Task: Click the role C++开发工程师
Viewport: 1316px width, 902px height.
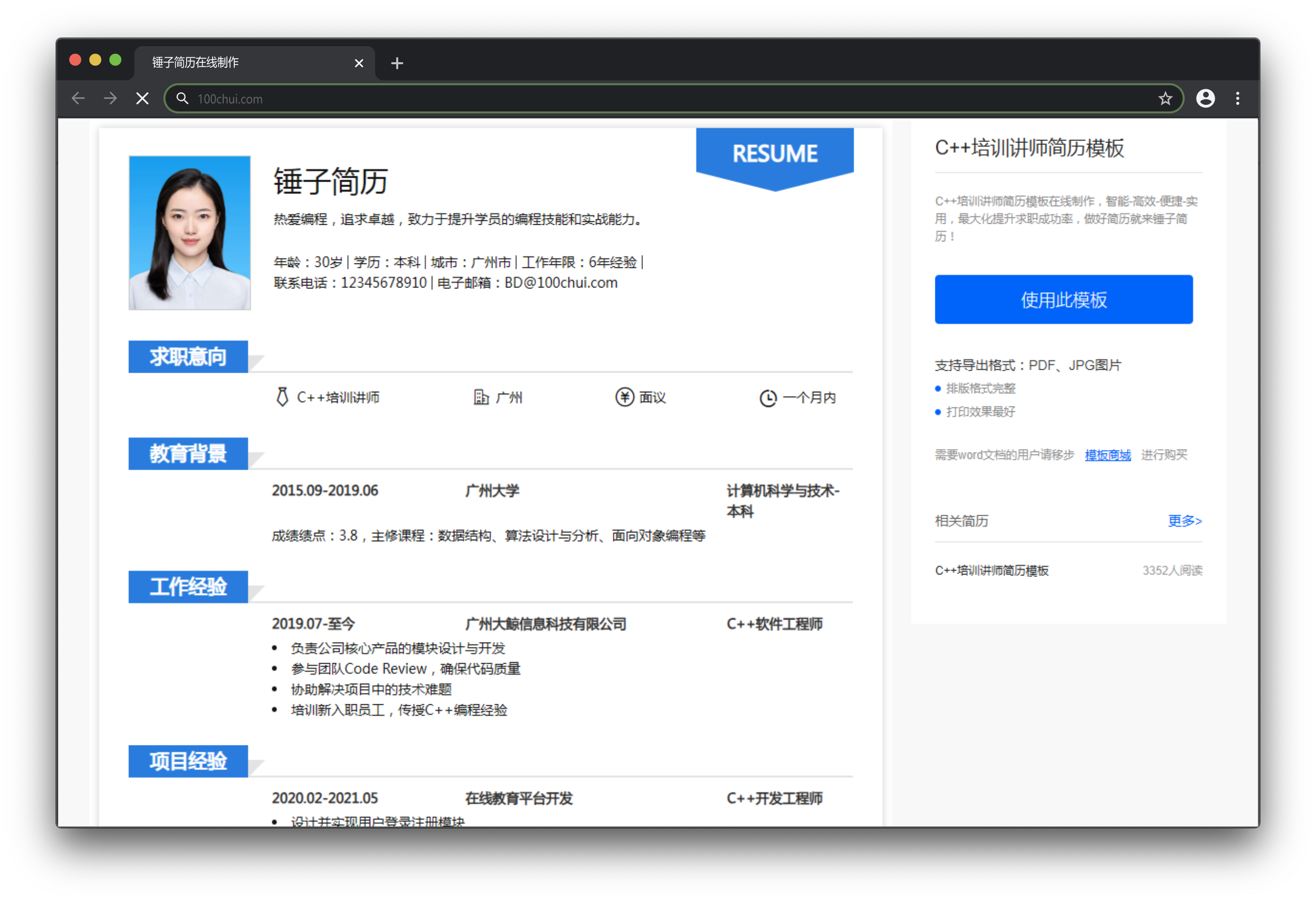Action: click(775, 798)
